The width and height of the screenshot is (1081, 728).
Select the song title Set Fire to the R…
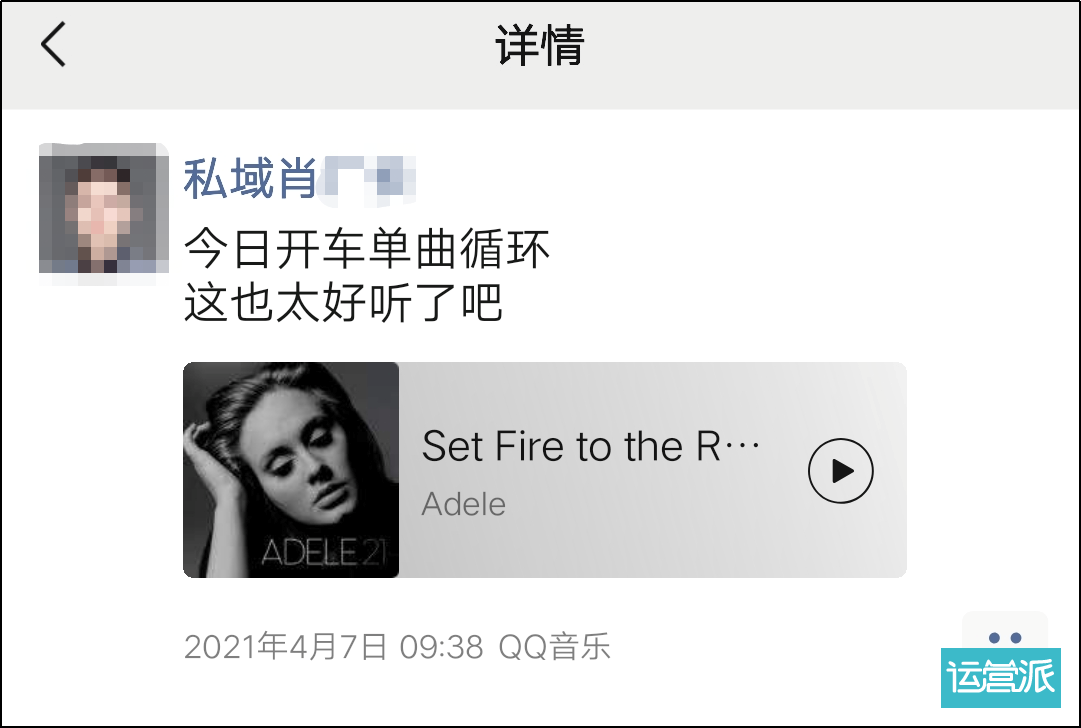(x=590, y=446)
